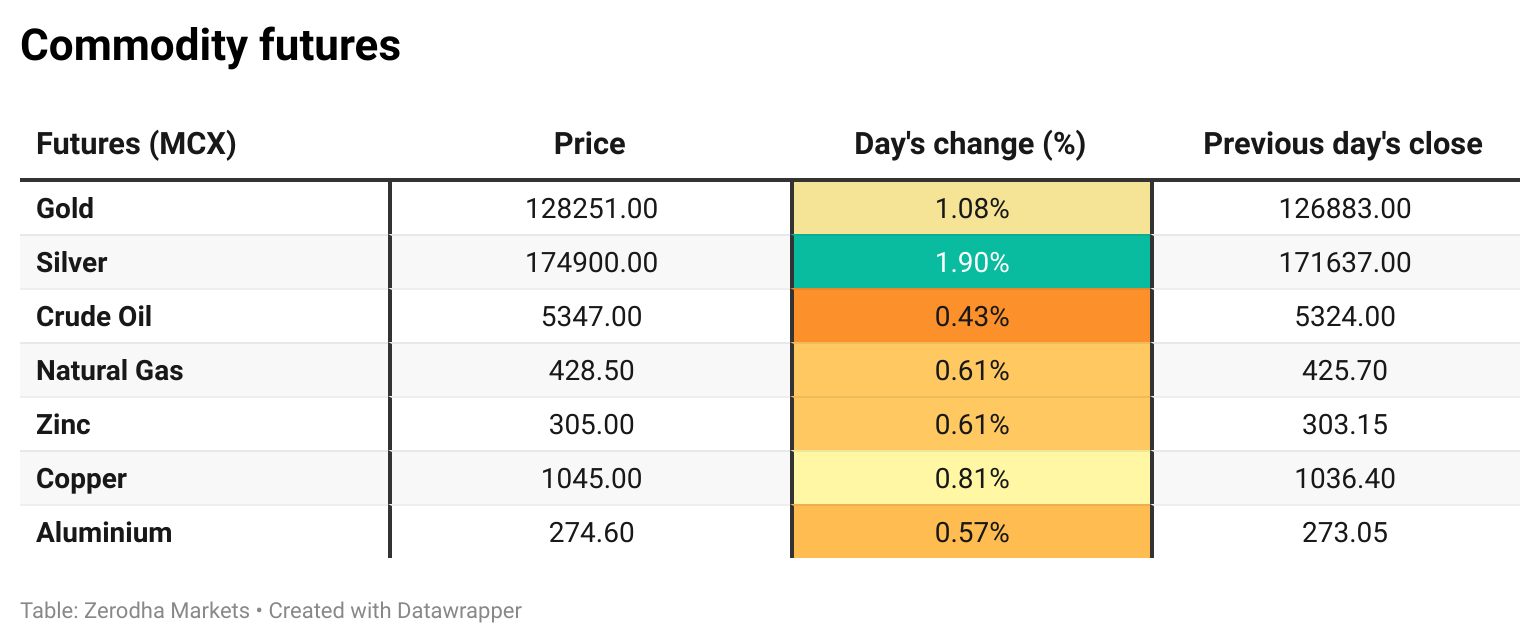1540x644 pixels.
Task: Select the Previous day's close header
Action: tap(1342, 144)
